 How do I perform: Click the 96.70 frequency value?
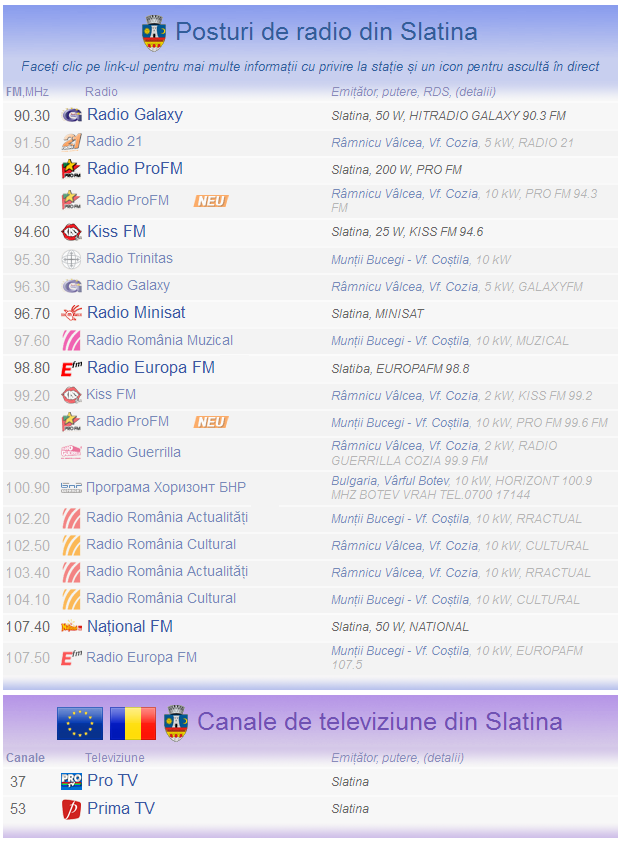pos(32,313)
